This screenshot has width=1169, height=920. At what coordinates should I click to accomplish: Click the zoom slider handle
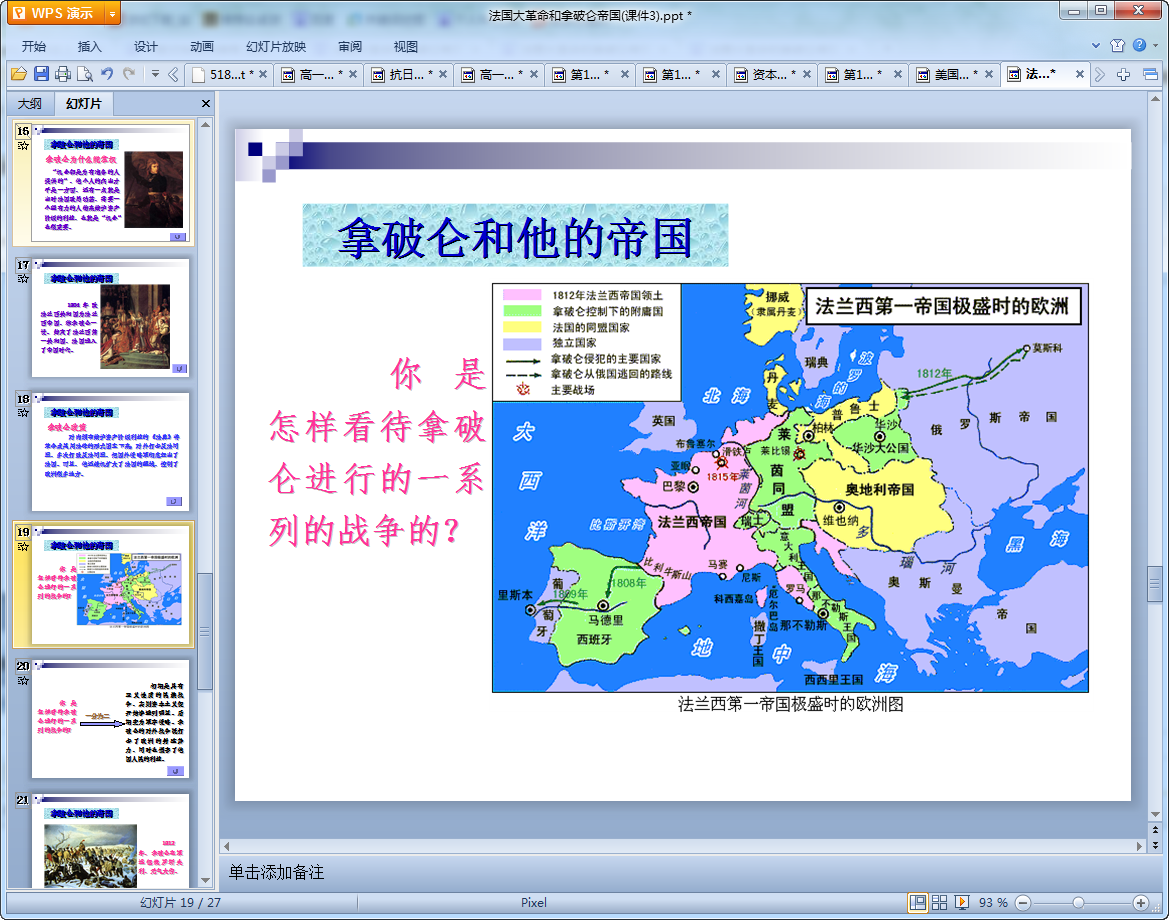1078,902
